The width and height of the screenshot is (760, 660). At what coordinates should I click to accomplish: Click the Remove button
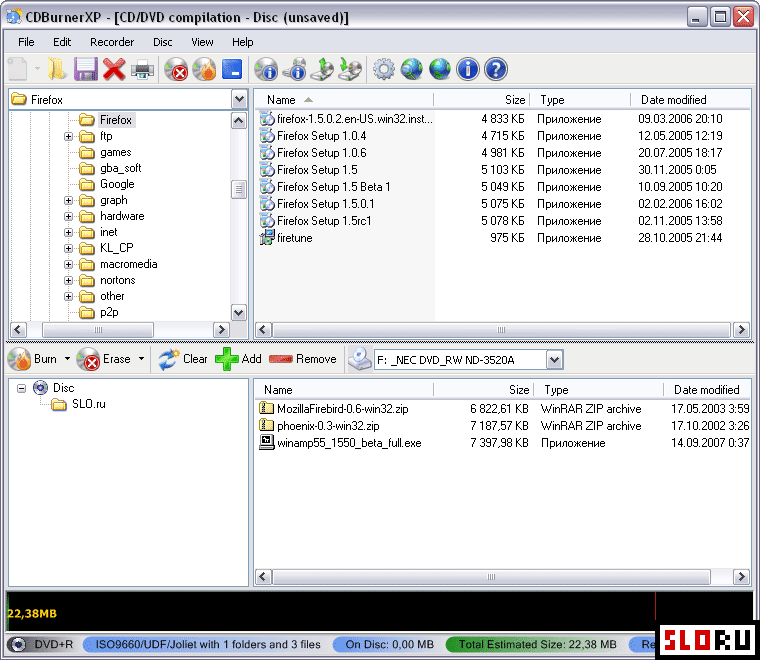[302, 359]
